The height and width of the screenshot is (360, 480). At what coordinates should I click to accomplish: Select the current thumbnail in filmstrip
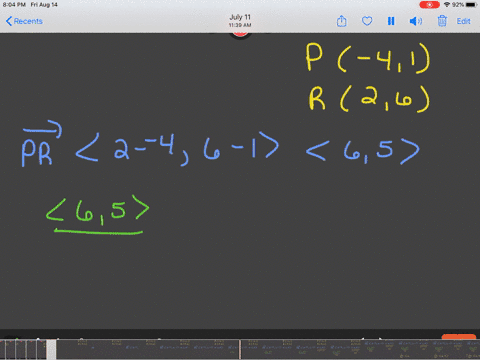click(51, 349)
